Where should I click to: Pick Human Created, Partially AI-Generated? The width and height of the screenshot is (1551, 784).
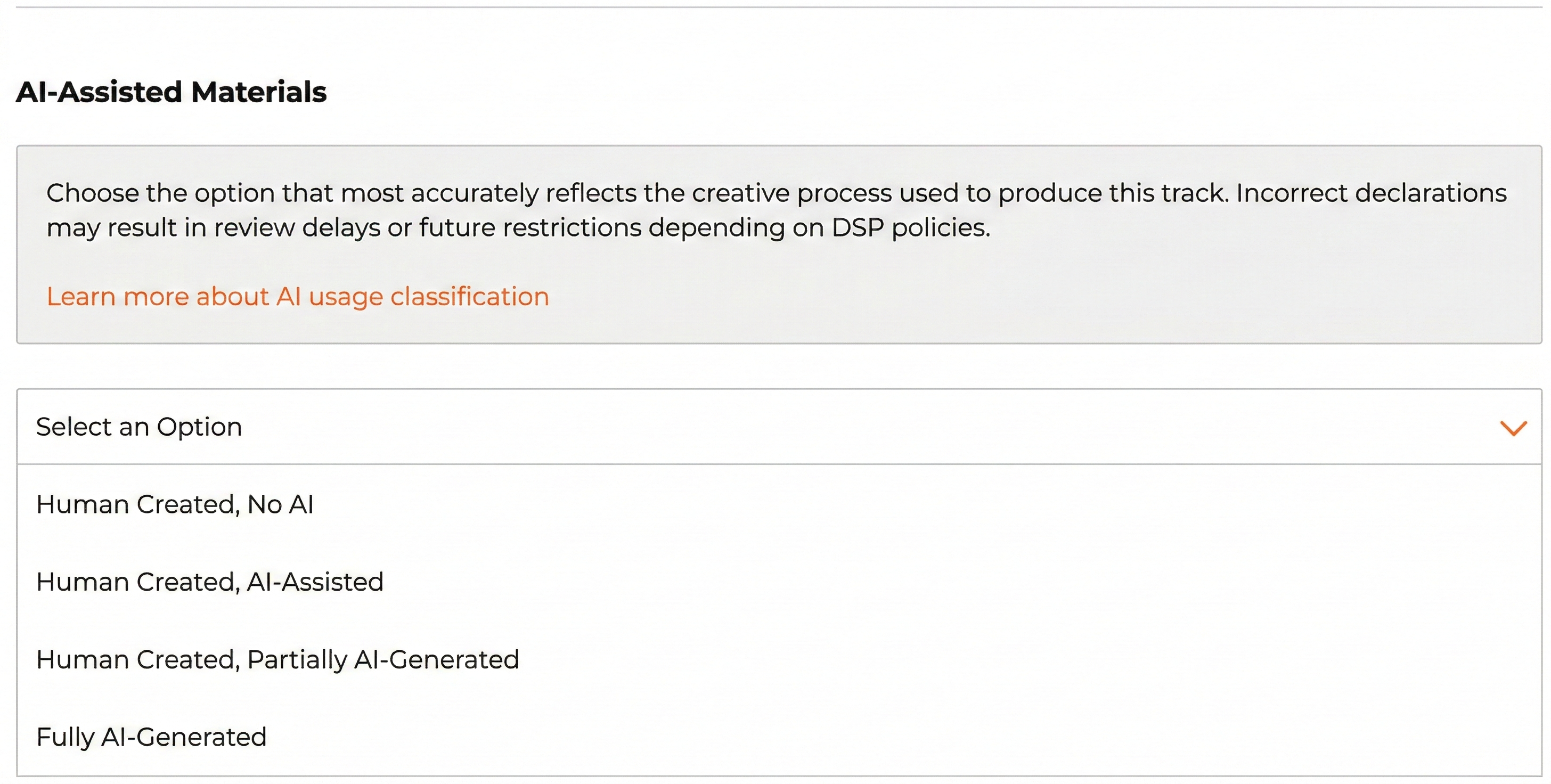click(x=277, y=659)
